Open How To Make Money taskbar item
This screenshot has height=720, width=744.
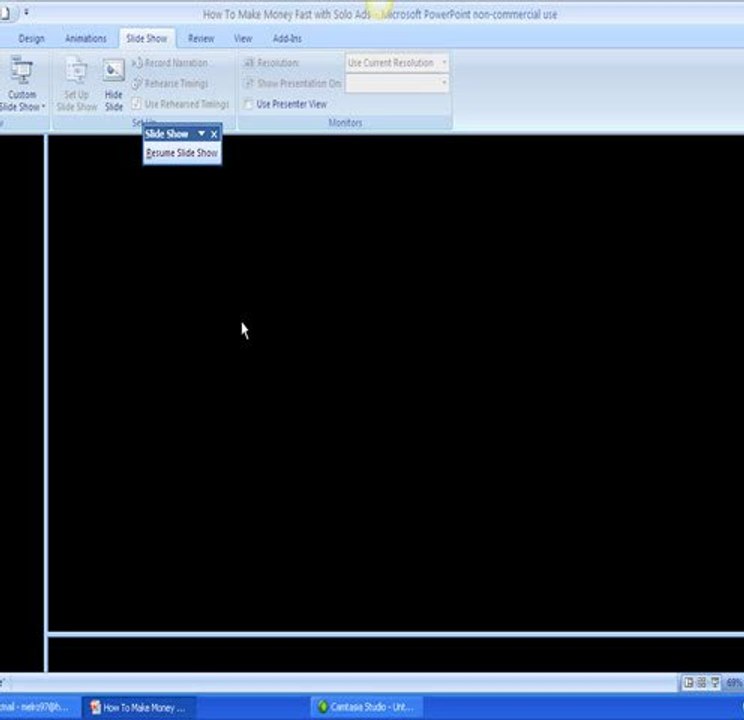(138, 707)
